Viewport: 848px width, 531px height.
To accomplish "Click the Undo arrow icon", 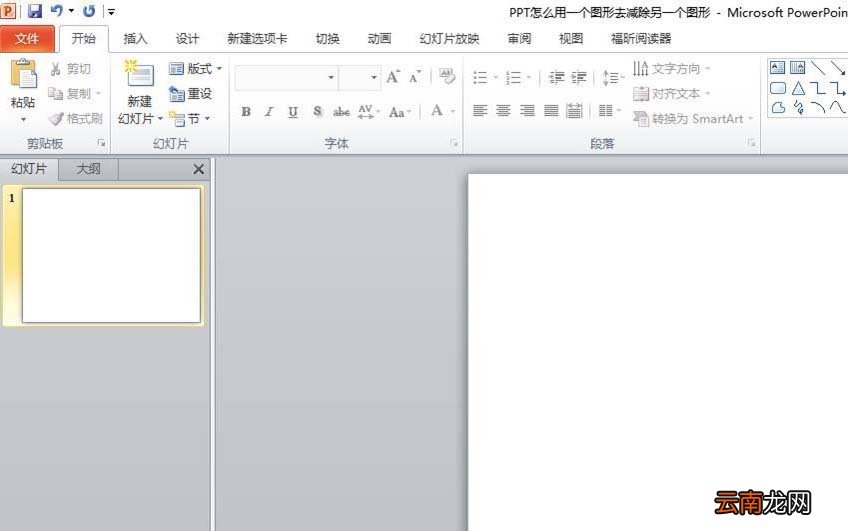I will [56, 10].
